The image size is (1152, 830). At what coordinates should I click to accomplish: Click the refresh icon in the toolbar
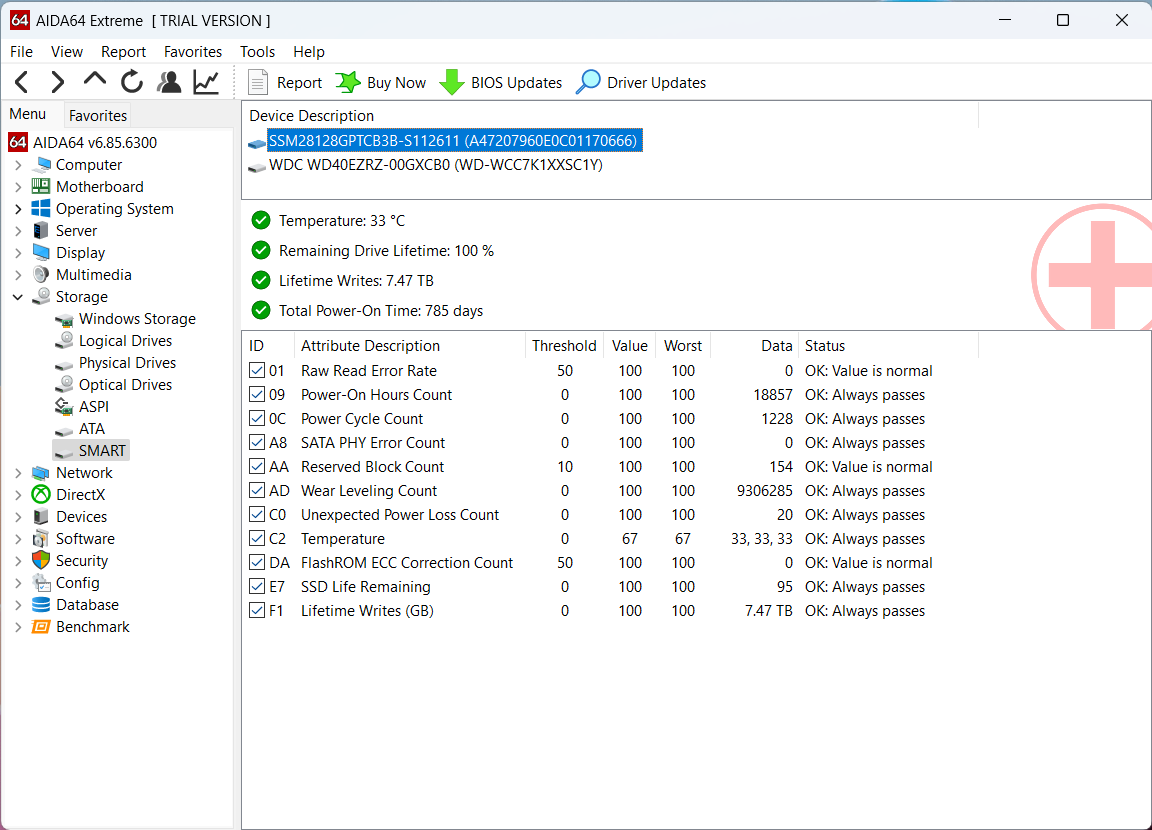pos(132,81)
